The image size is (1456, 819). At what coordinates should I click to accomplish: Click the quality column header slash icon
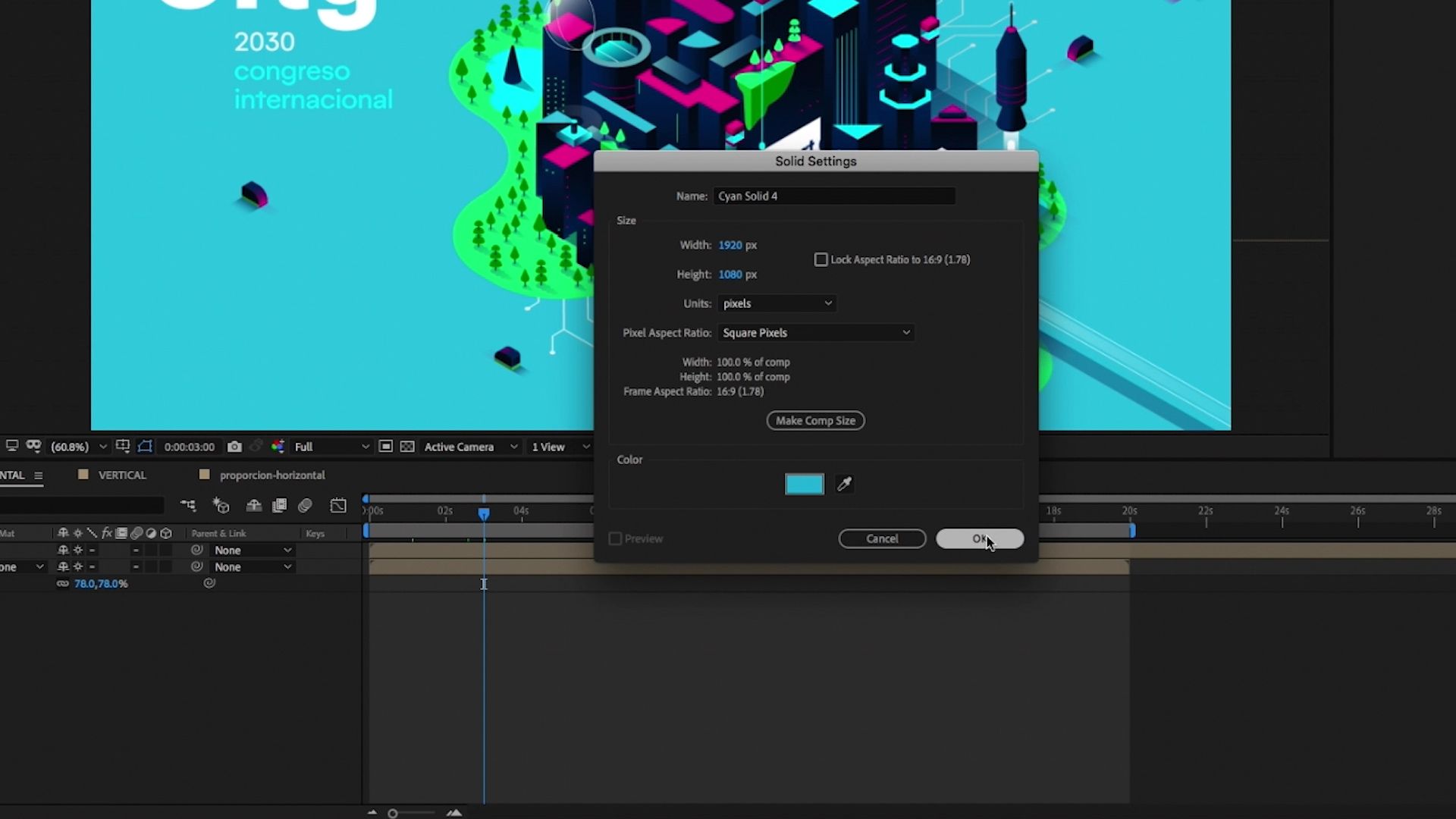pyautogui.click(x=92, y=533)
